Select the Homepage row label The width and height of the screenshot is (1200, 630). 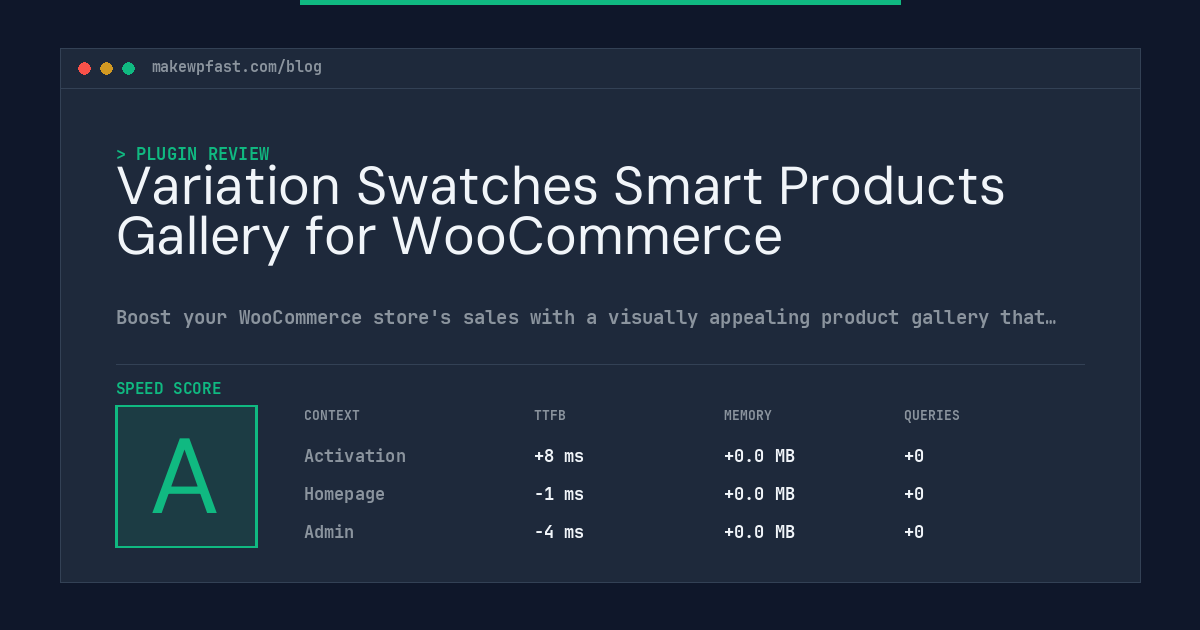tap(344, 494)
